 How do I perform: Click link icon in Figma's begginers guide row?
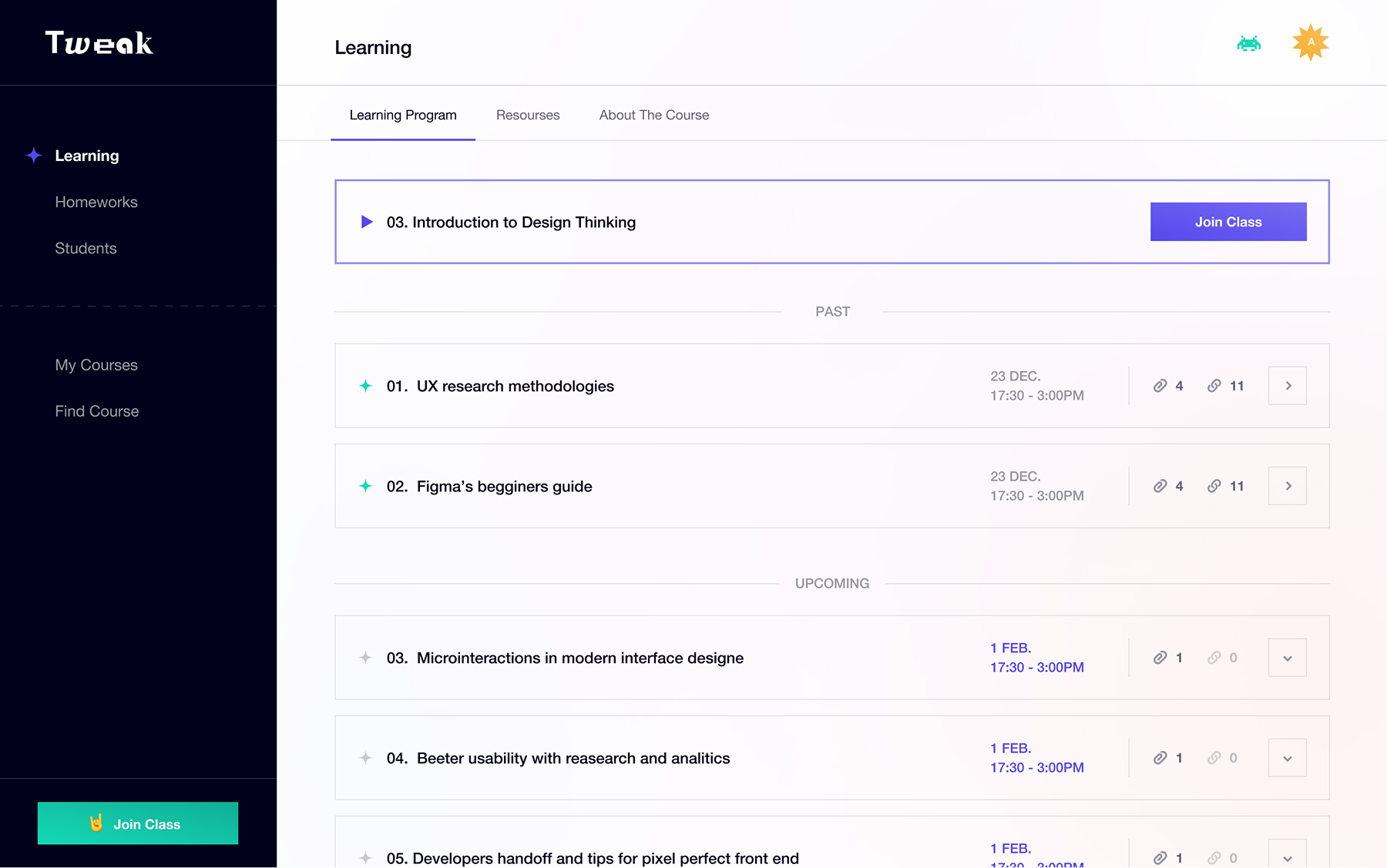point(1214,486)
